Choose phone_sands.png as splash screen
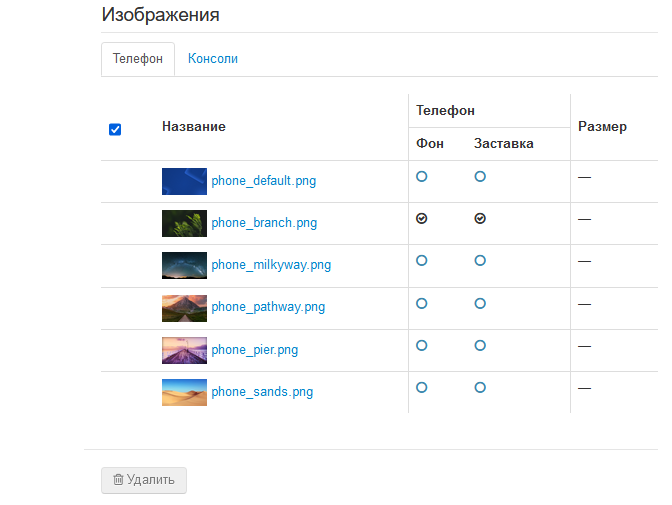This screenshot has height=505, width=672. (x=480, y=387)
